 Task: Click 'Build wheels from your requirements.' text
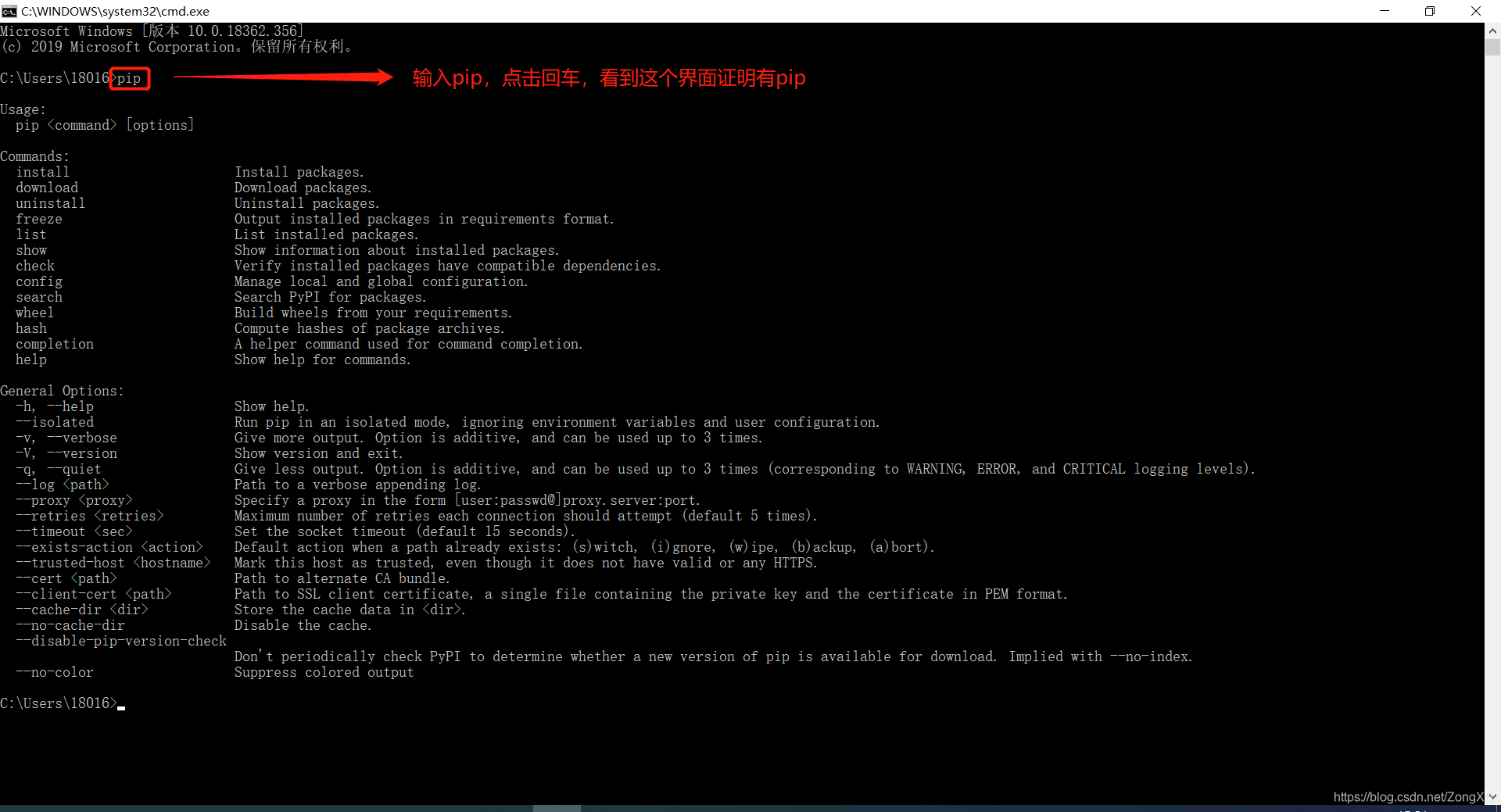pyautogui.click(x=374, y=313)
